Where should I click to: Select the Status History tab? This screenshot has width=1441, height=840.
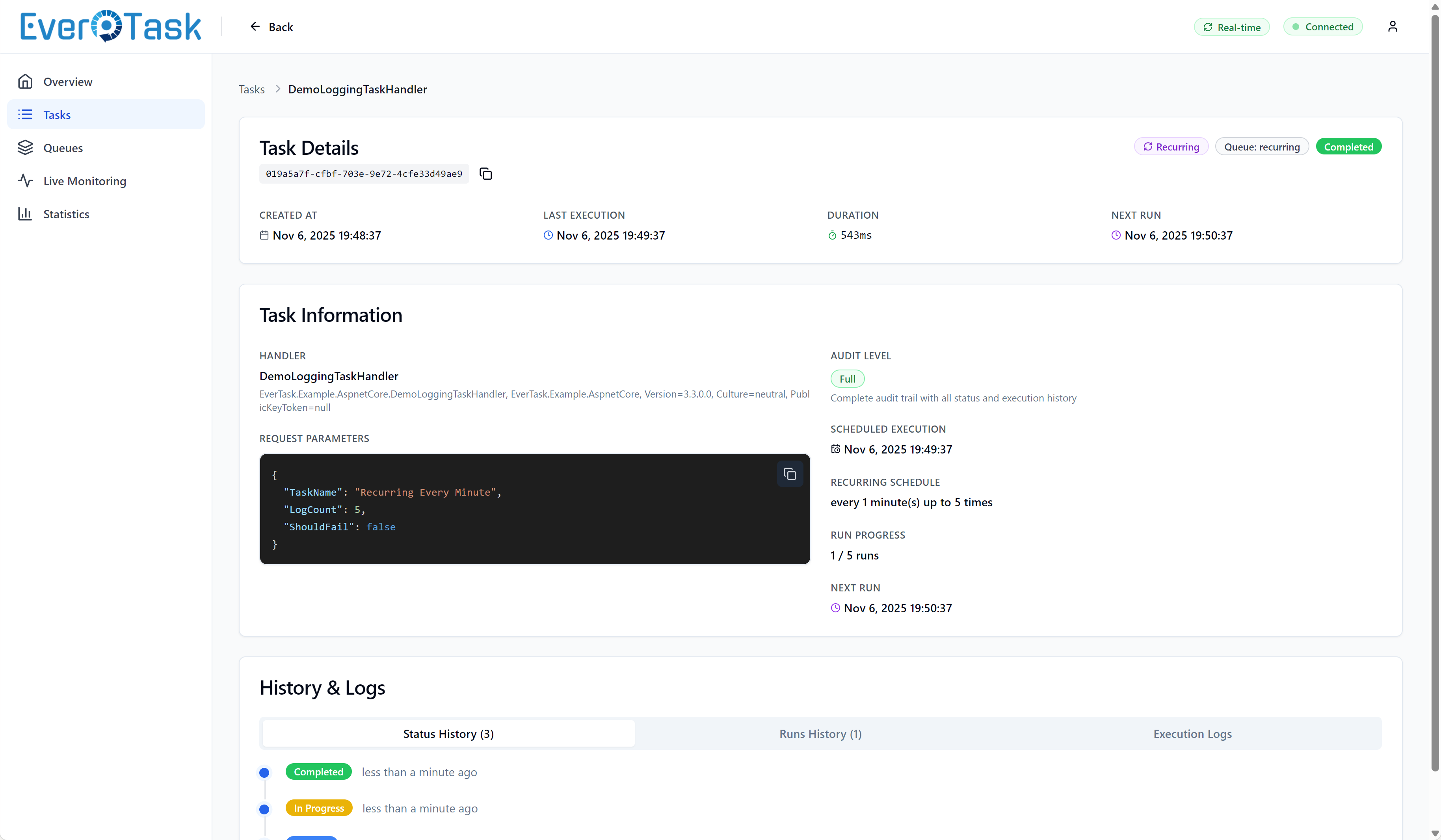click(x=448, y=734)
